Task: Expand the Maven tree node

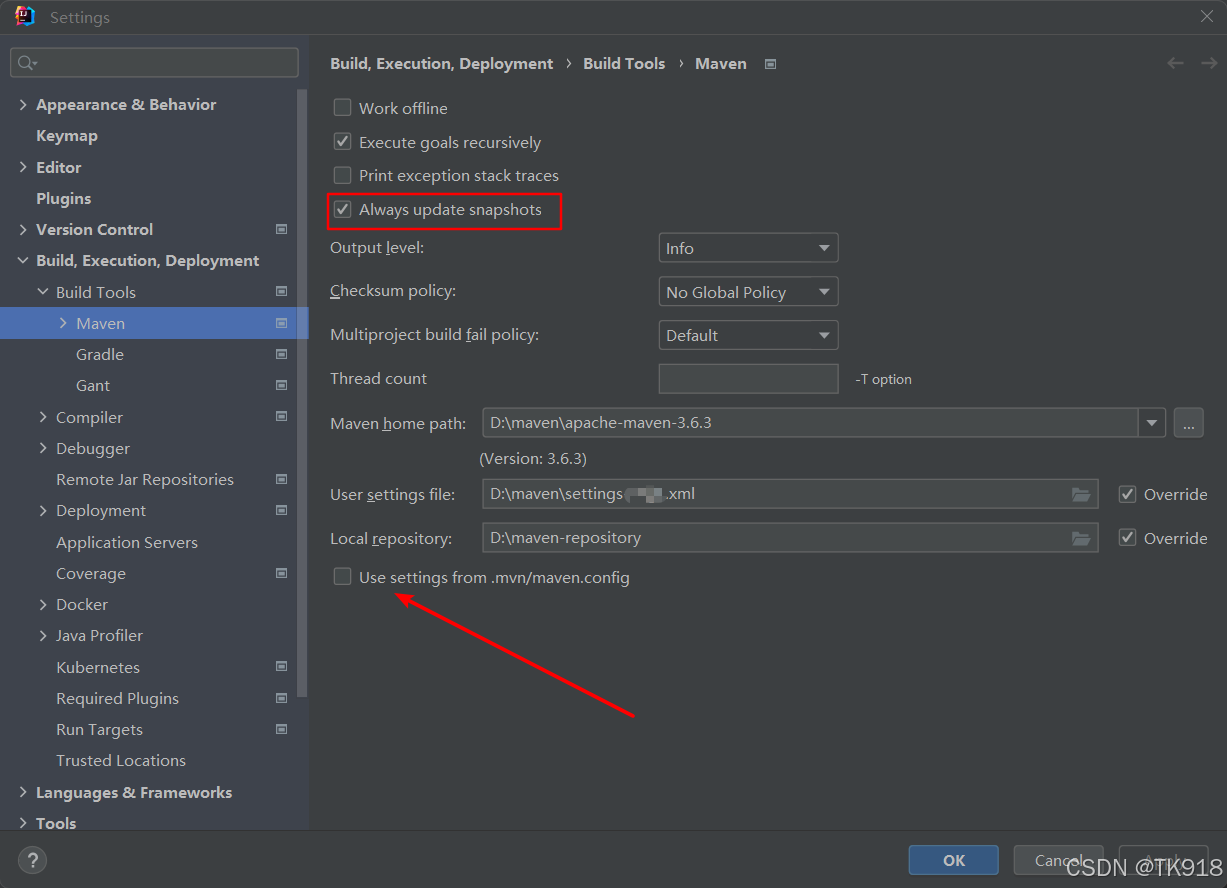Action: [63, 323]
